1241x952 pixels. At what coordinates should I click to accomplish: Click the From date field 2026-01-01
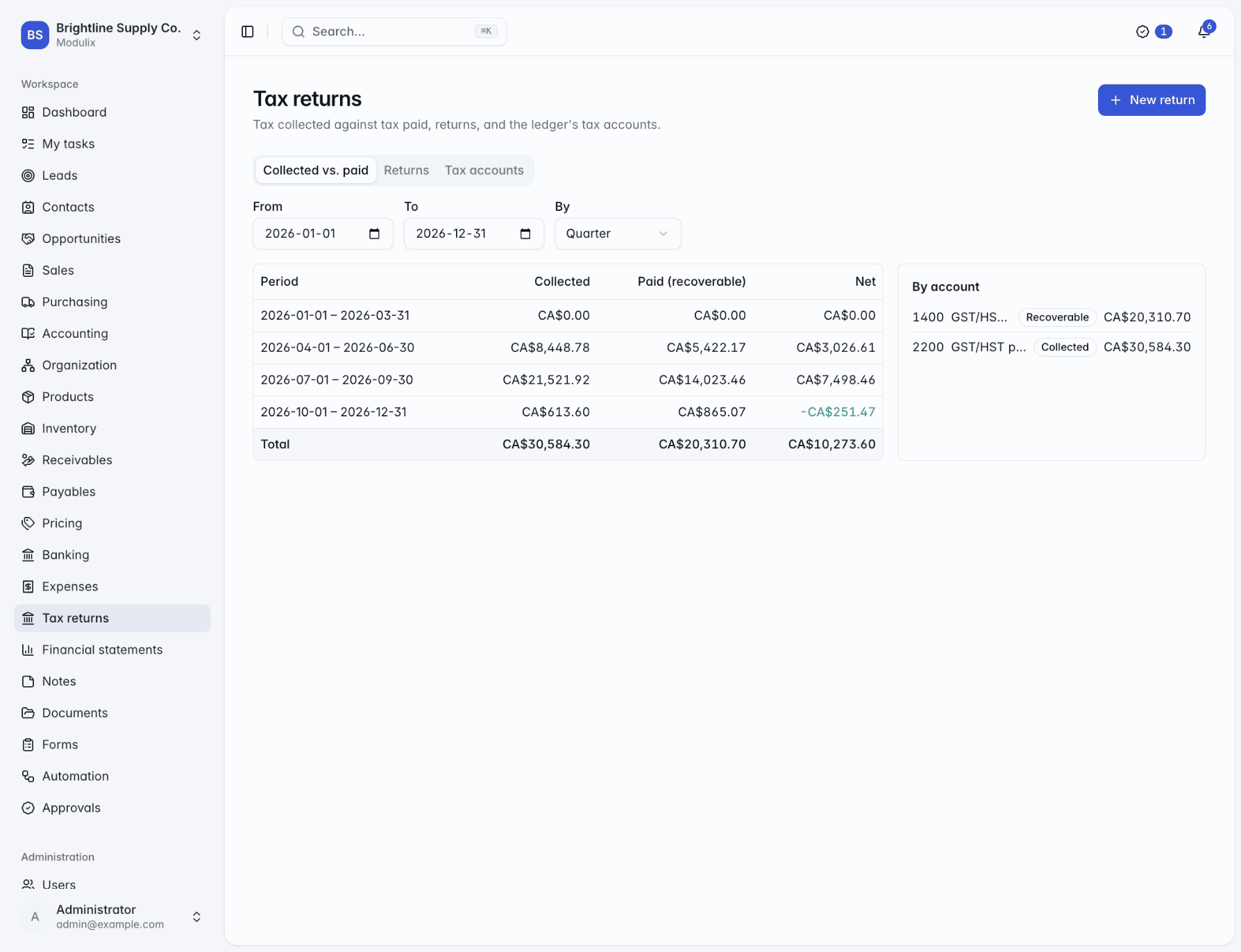323,234
